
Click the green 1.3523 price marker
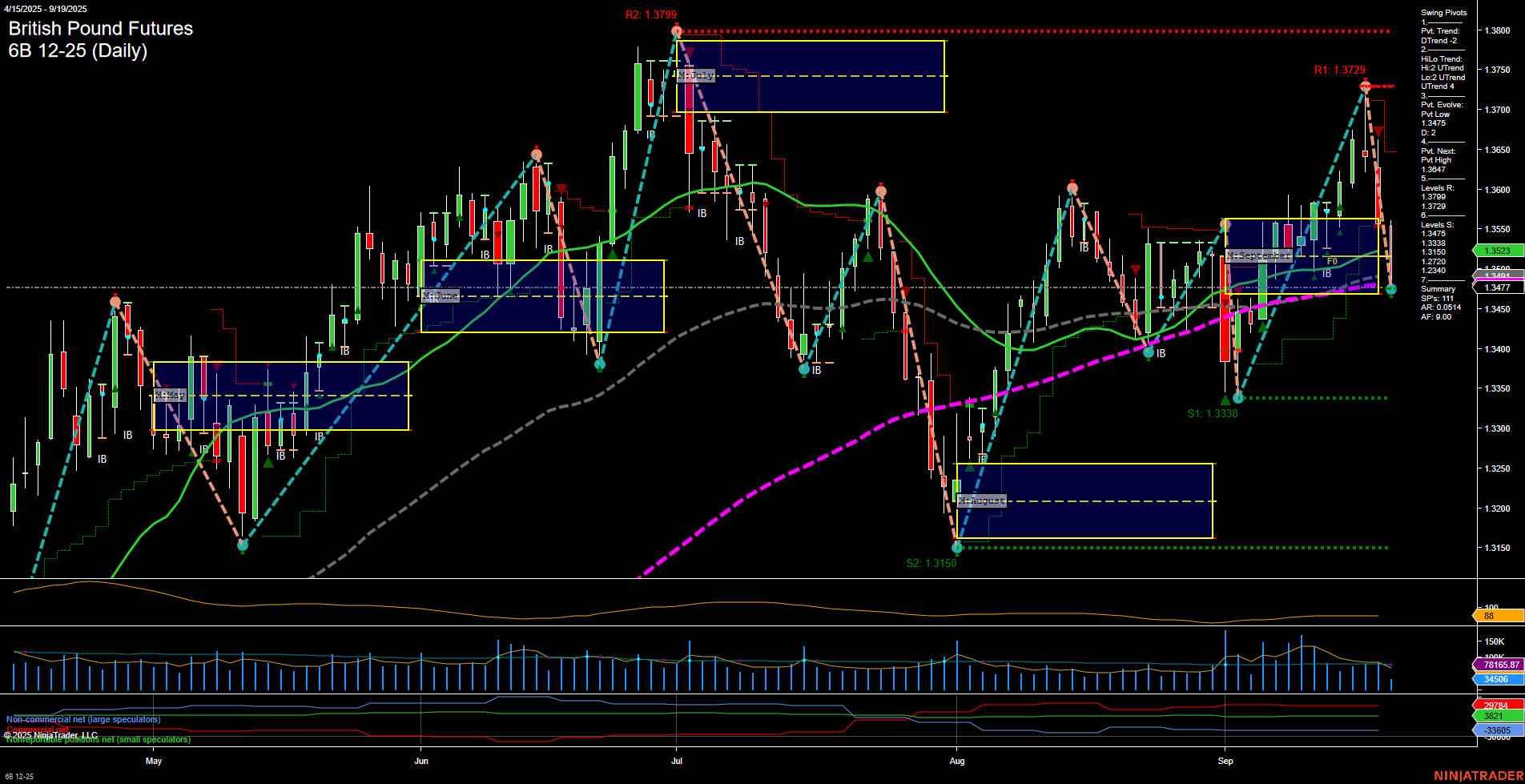[x=1498, y=251]
